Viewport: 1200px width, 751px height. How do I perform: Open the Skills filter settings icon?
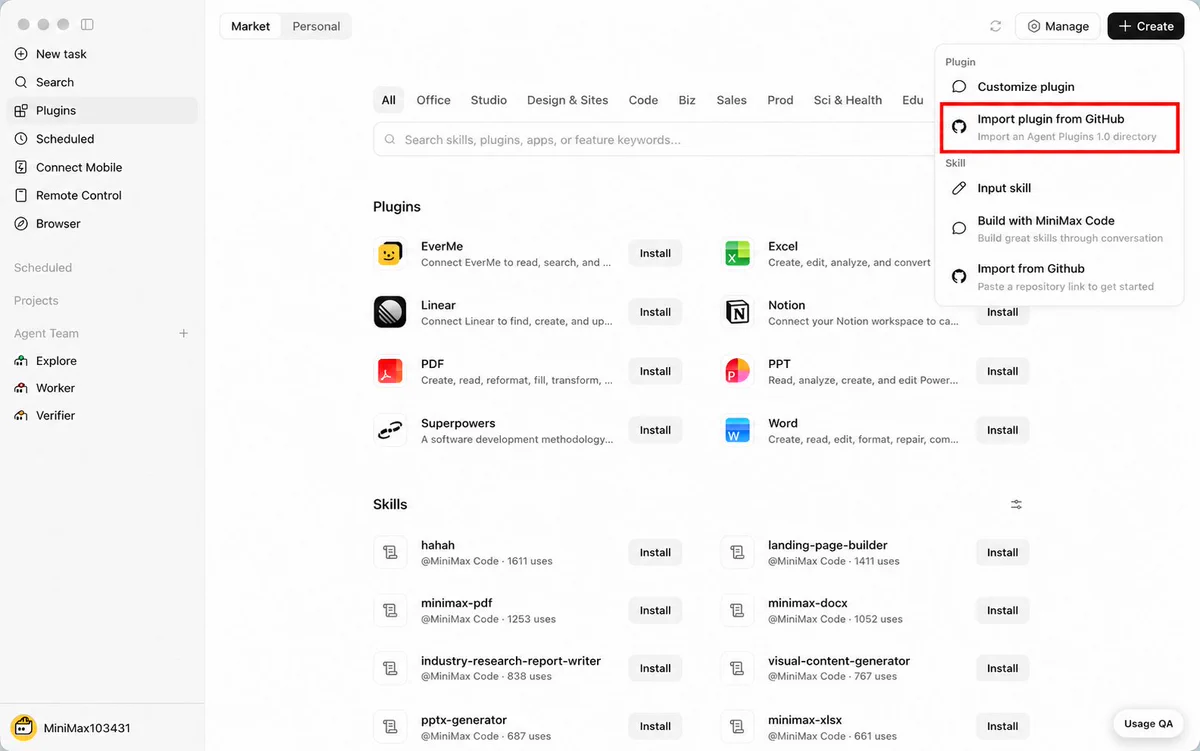click(x=1016, y=505)
